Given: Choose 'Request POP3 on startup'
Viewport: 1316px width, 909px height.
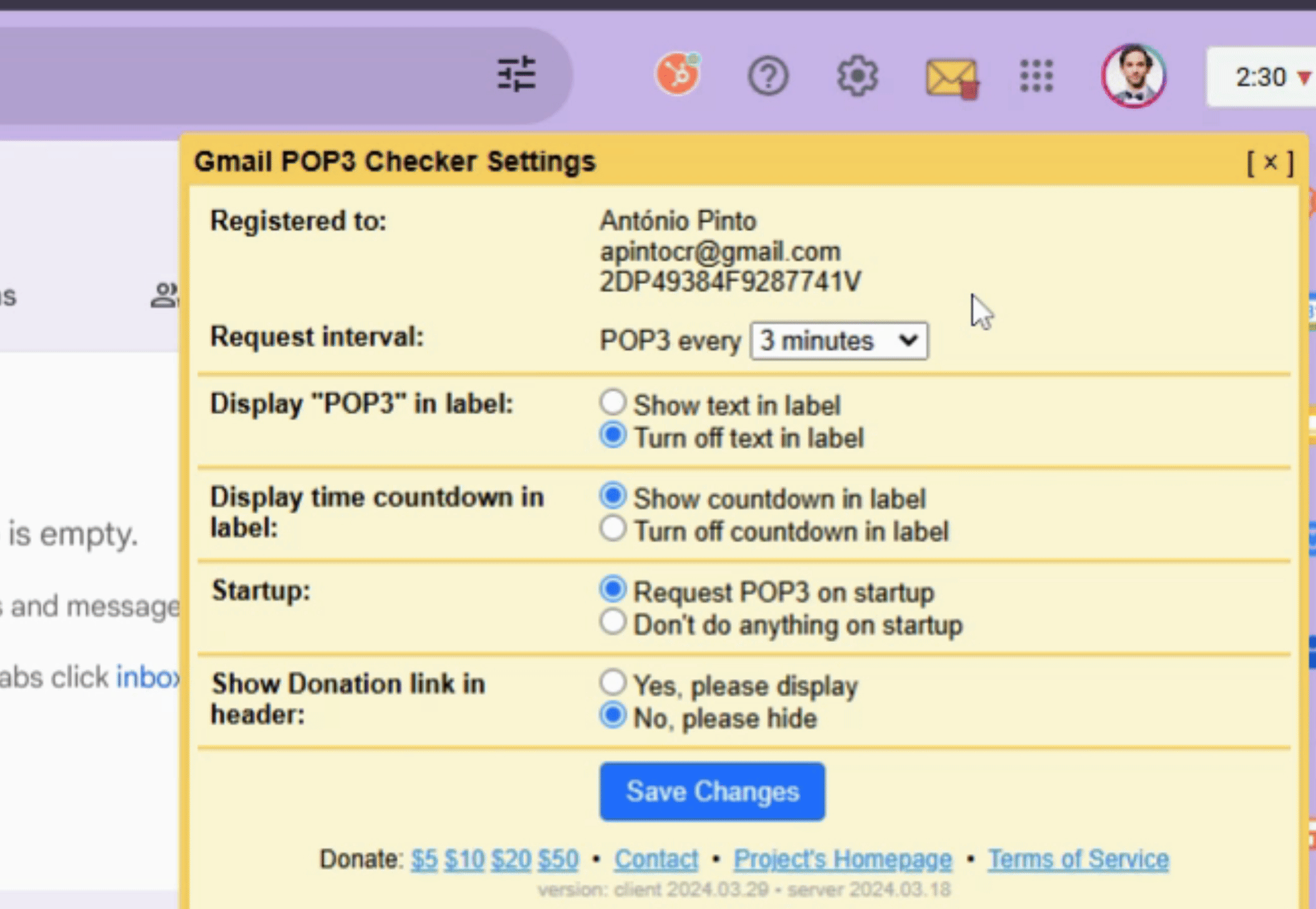Looking at the screenshot, I should (613, 589).
